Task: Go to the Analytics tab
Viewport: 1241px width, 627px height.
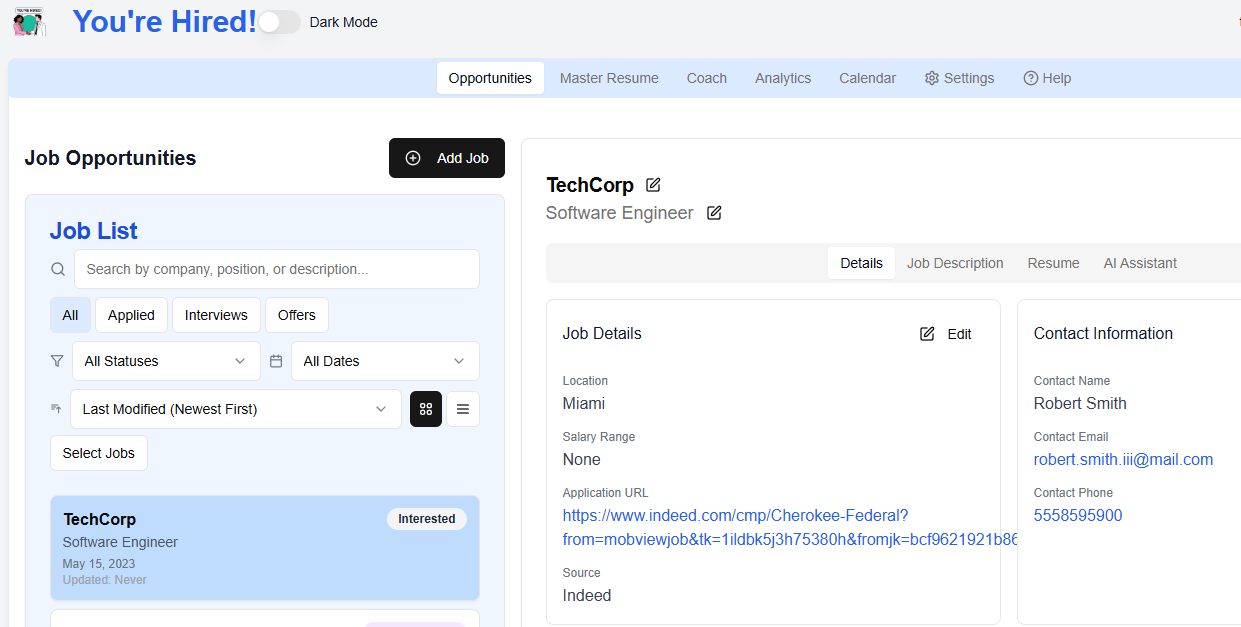Action: click(783, 78)
